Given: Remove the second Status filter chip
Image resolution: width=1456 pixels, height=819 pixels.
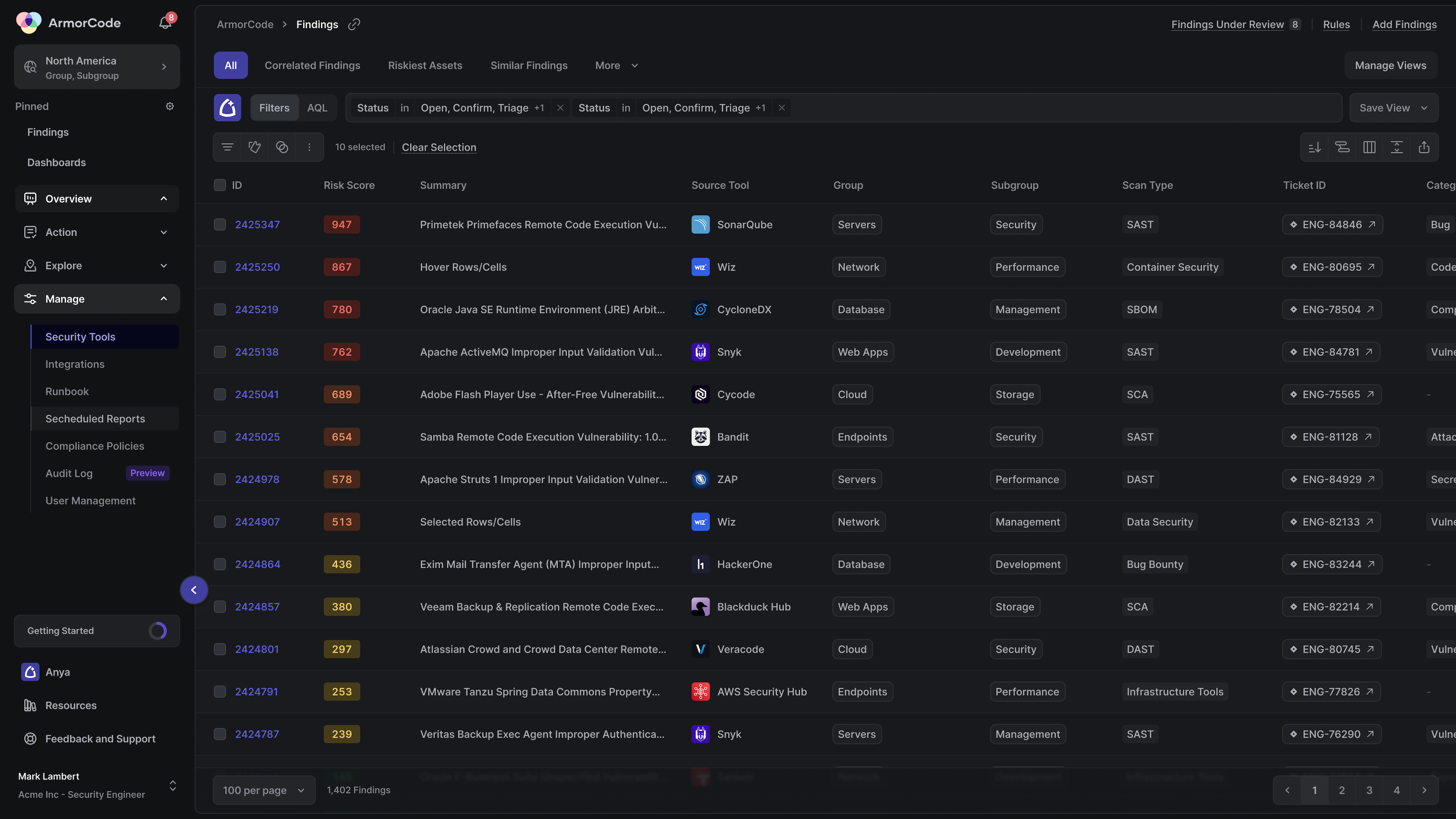Looking at the screenshot, I should coord(782,107).
